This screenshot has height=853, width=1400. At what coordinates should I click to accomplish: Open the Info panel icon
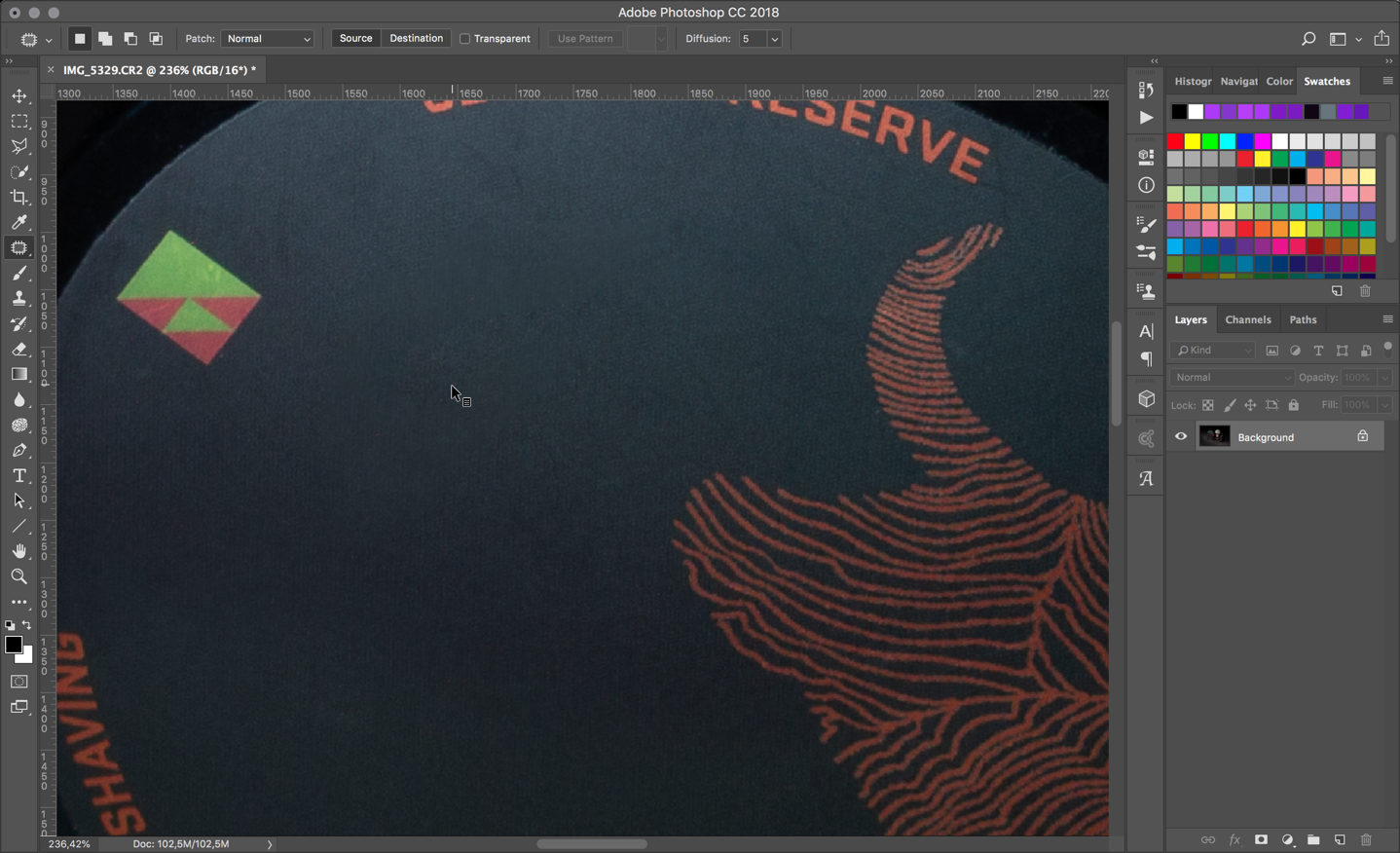[1146, 185]
